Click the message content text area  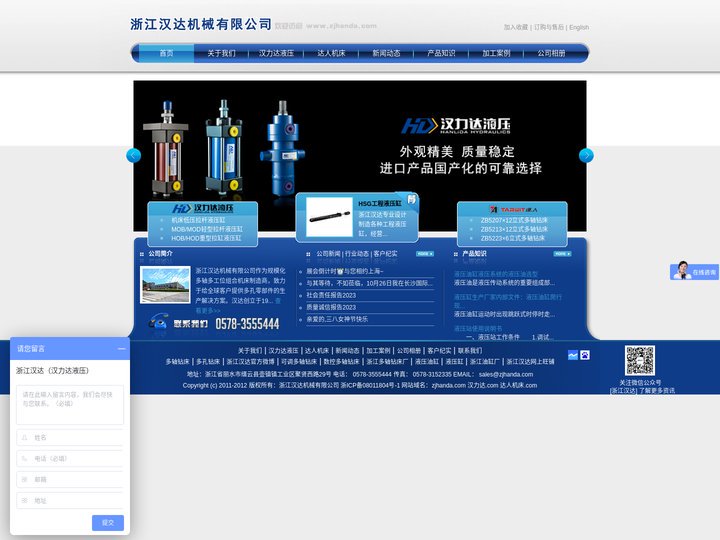[70, 405]
